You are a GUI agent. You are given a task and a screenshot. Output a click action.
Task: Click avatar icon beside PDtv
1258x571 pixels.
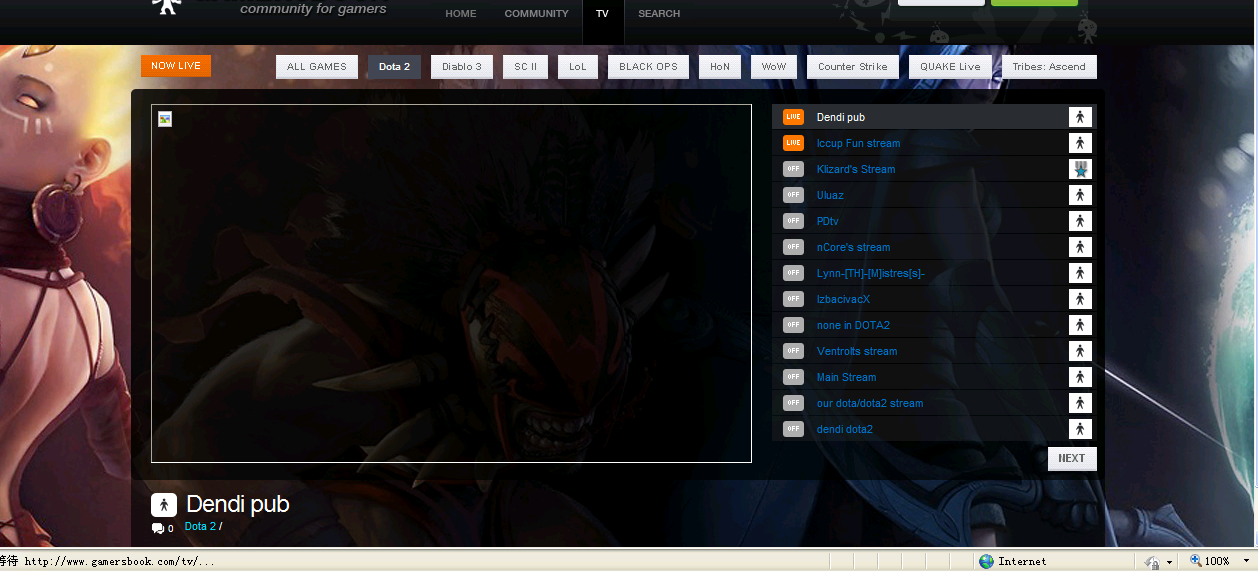pos(1080,221)
